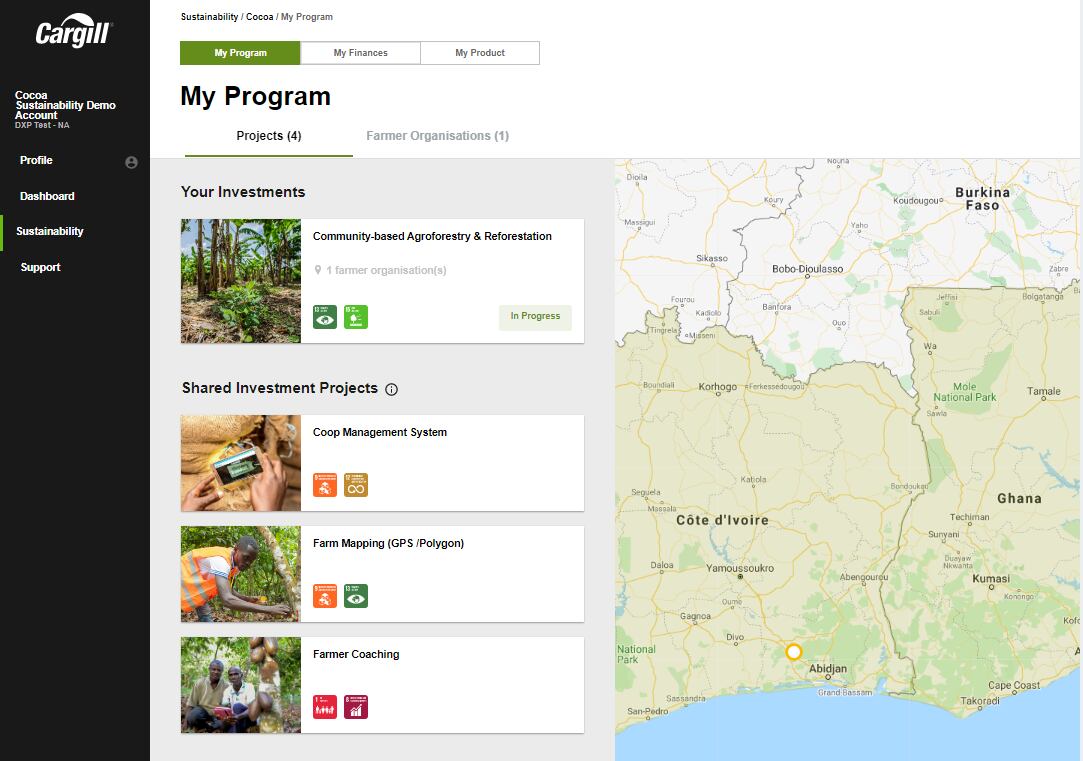The height and width of the screenshot is (761, 1083).
Task: Select Support in the left navigation
Action: click(39, 267)
